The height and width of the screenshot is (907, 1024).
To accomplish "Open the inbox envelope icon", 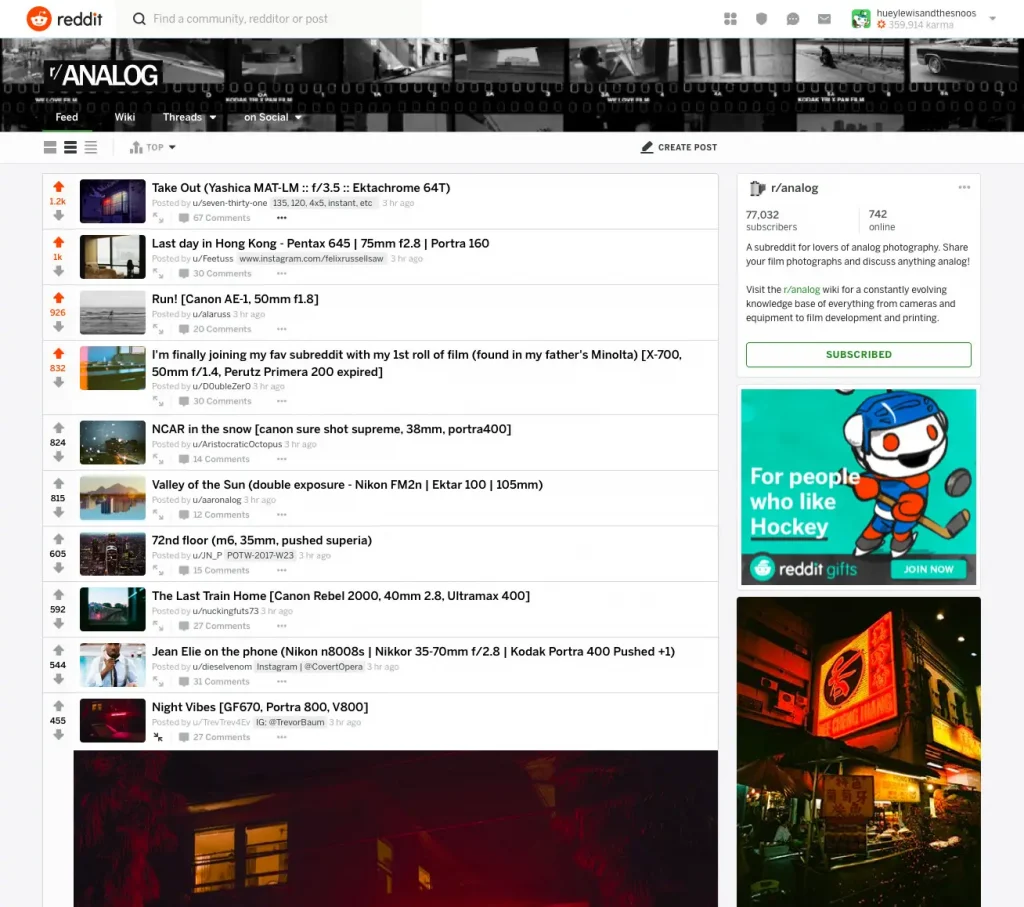I will click(824, 18).
